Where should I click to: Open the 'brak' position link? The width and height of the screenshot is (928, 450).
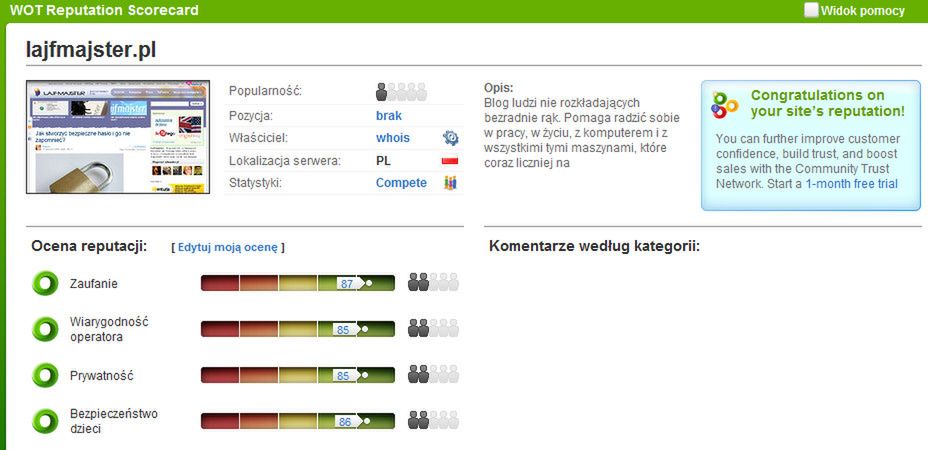389,115
